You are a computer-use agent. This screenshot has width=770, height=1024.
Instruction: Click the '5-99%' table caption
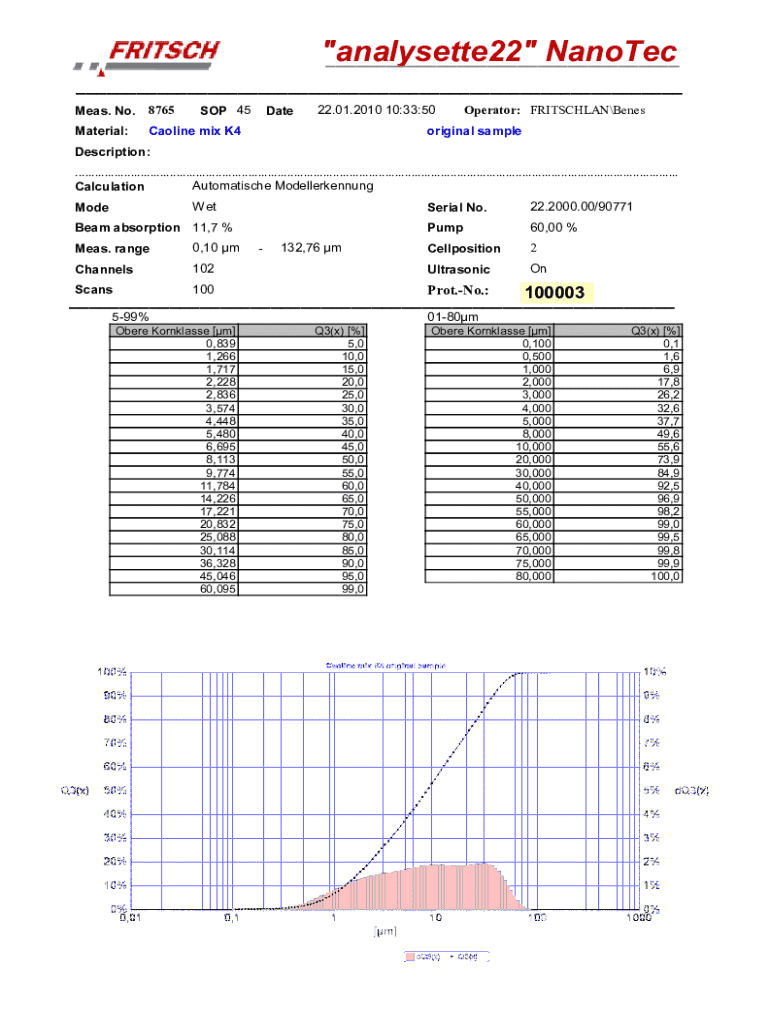pos(130,317)
